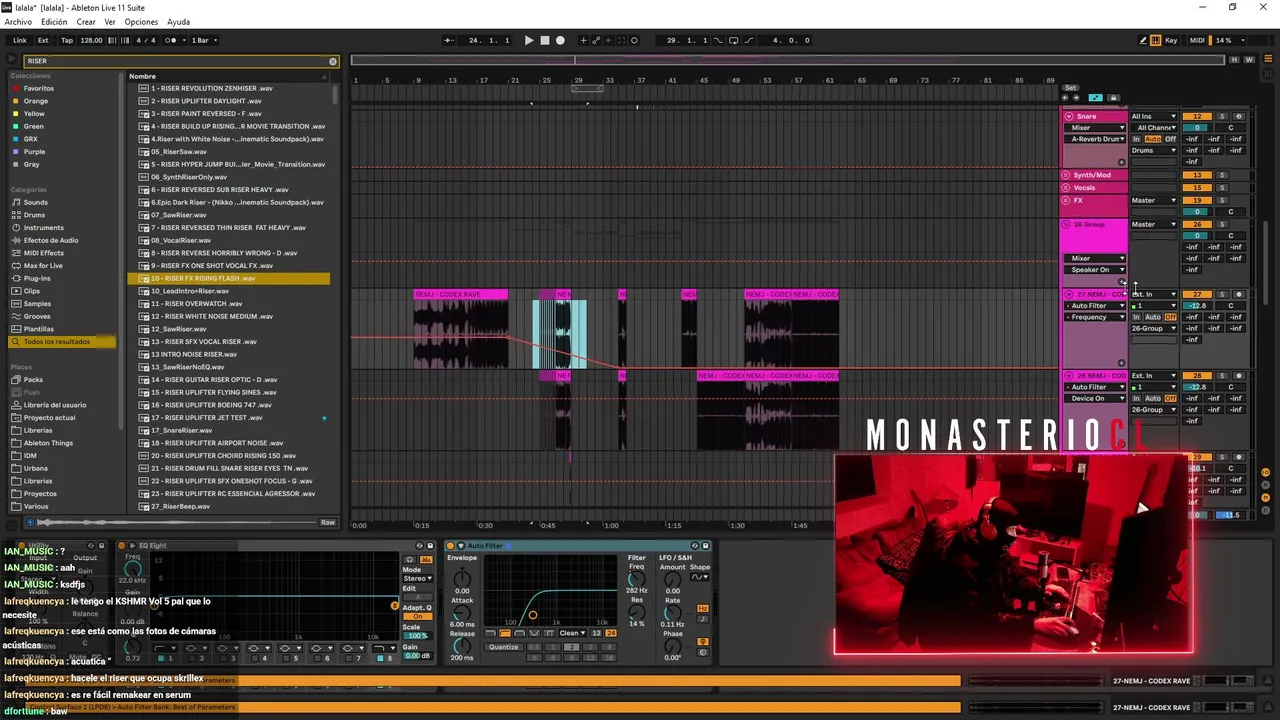
Task: Open the Max for Live category
Action: coord(43,266)
